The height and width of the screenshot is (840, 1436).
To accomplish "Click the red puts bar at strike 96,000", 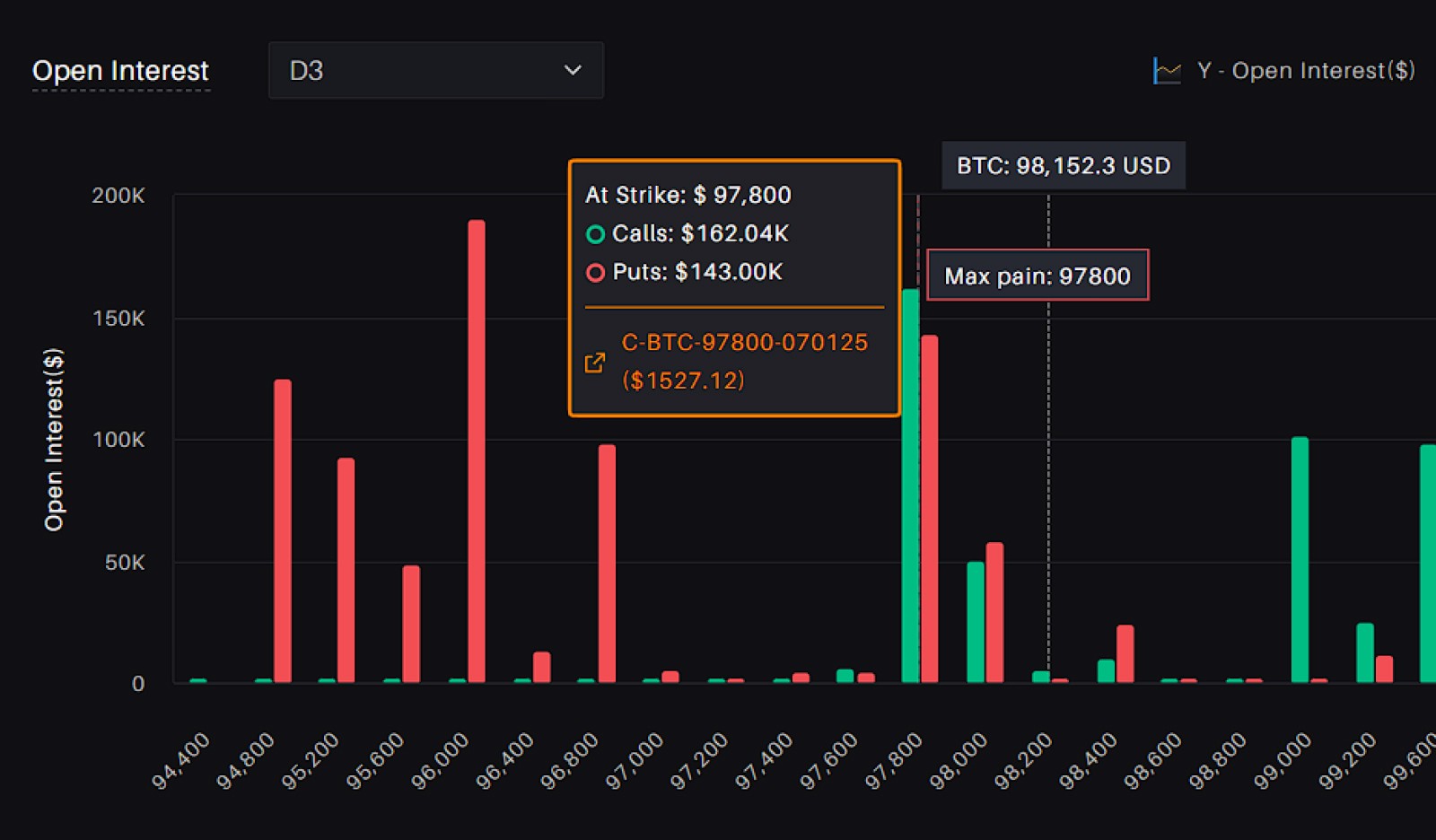I will (477, 451).
